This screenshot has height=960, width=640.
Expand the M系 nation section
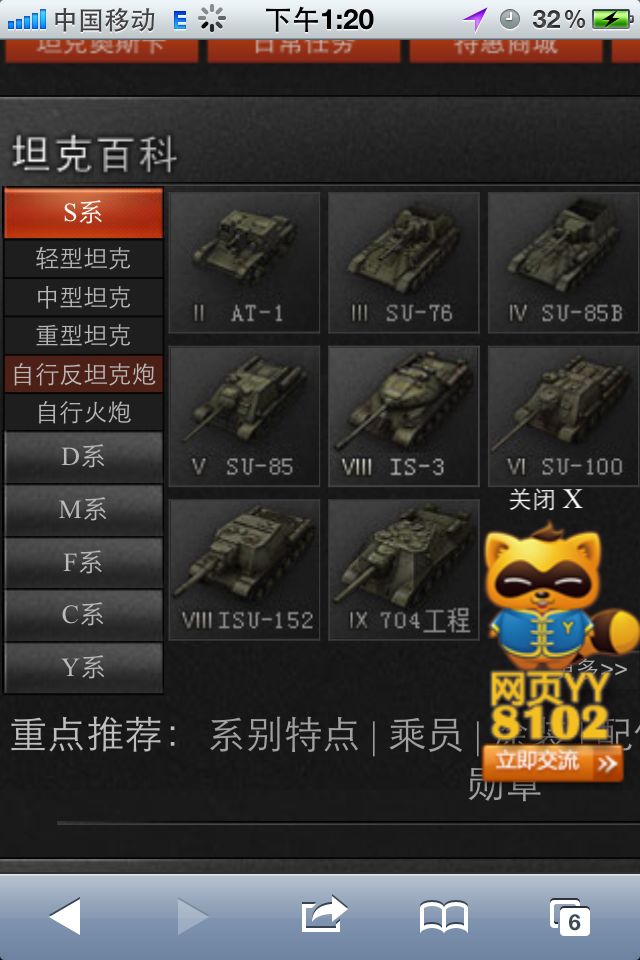[83, 510]
